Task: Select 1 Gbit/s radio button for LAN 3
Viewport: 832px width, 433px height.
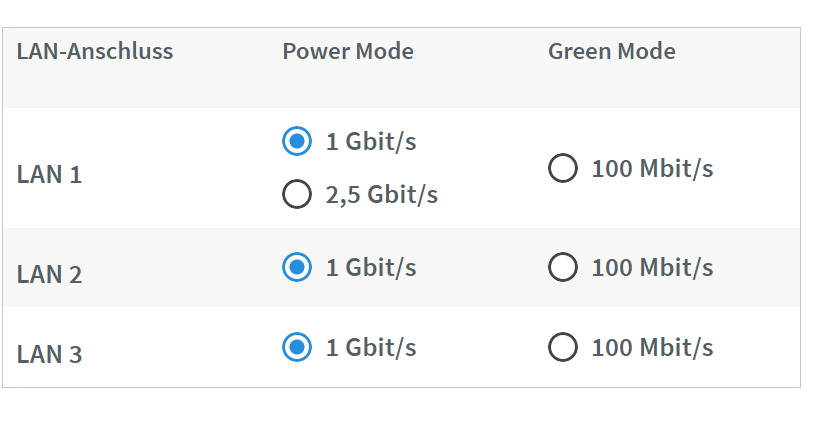Action: coord(296,348)
